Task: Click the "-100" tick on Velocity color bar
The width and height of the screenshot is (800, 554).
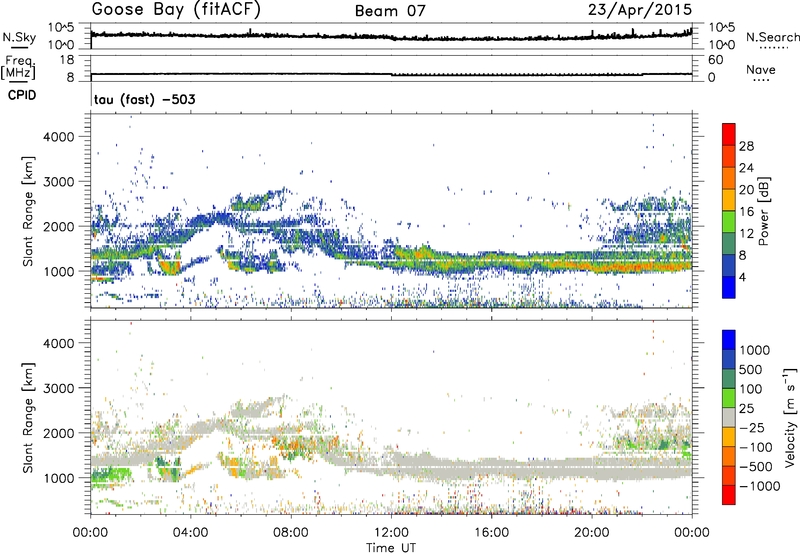Action: [755, 447]
